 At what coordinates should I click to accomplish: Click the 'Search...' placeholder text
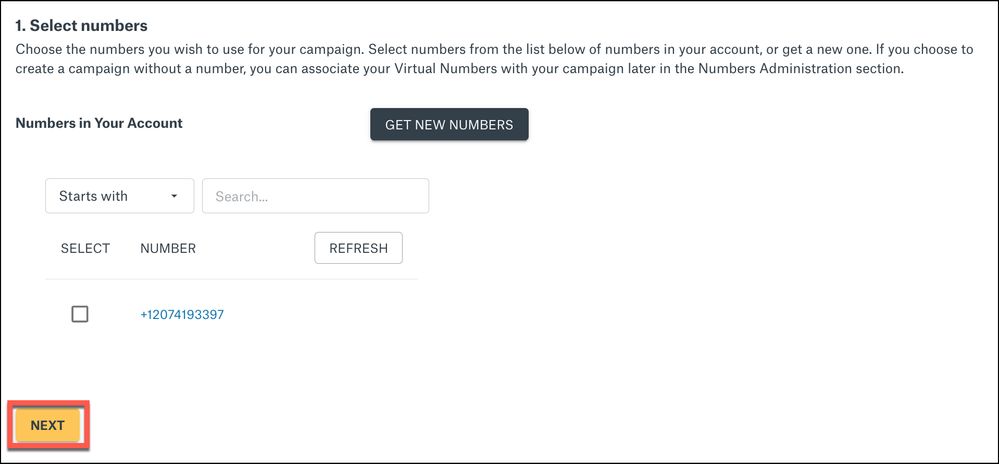(241, 197)
